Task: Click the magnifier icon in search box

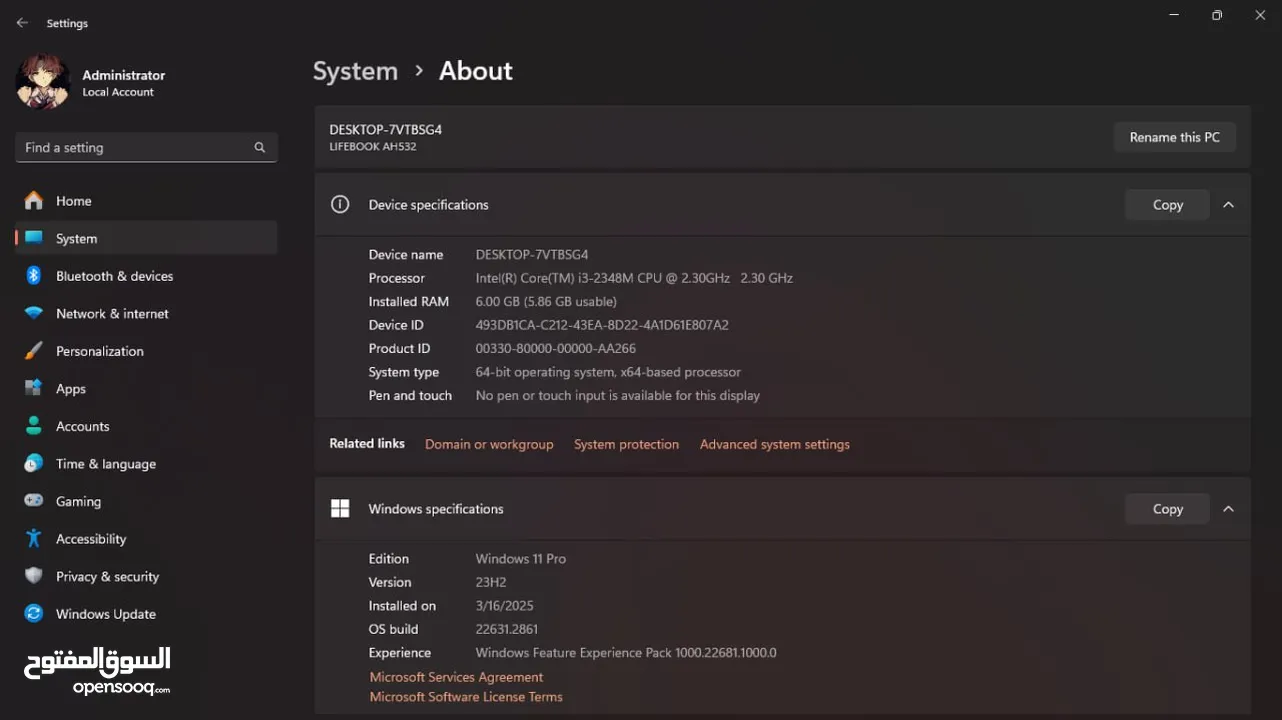Action: point(260,147)
